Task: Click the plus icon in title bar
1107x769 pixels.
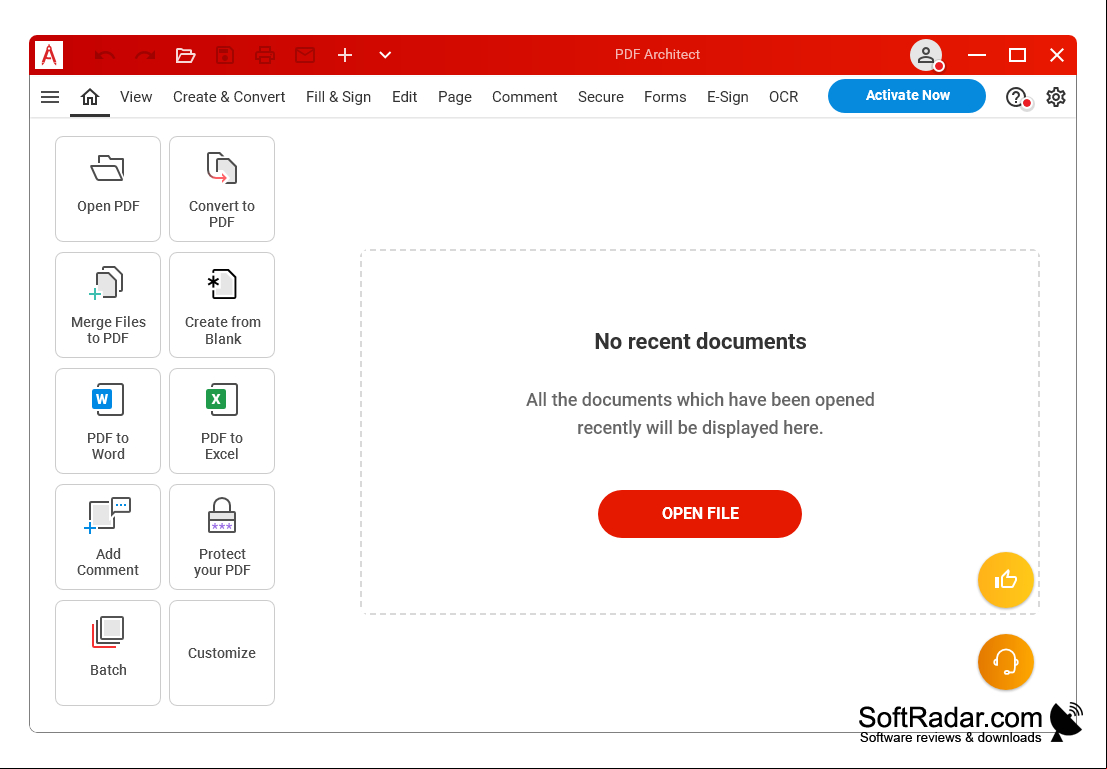Action: point(345,55)
